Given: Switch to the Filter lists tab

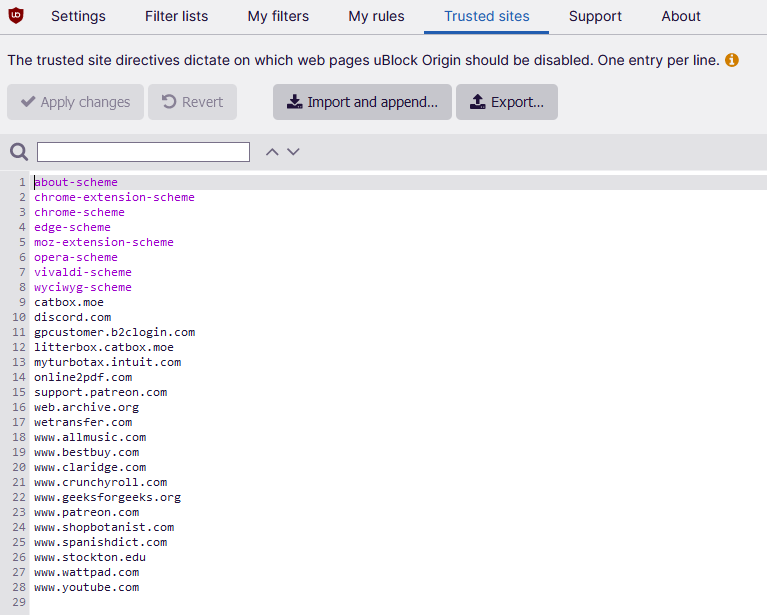Looking at the screenshot, I should click(176, 16).
